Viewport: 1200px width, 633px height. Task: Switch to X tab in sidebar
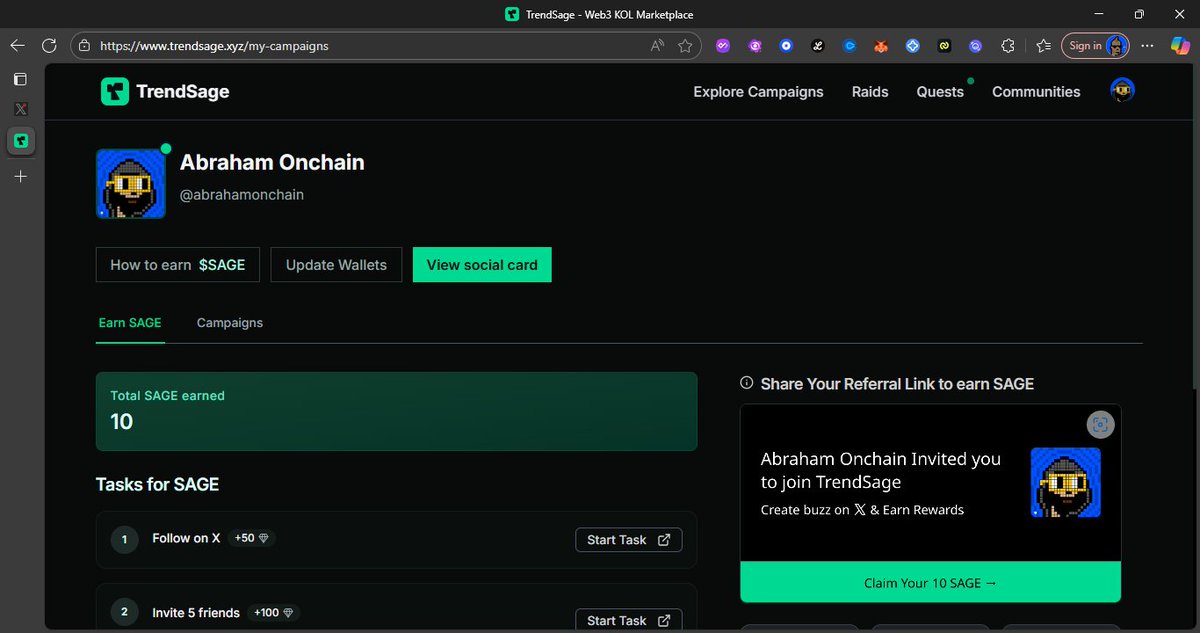21,109
